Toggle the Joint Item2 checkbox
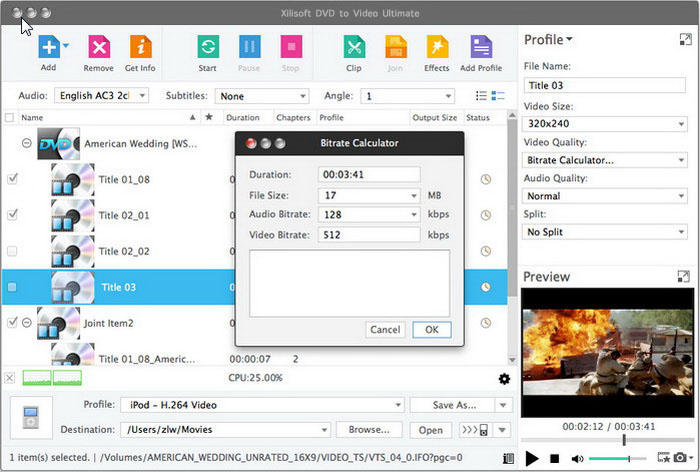The height and width of the screenshot is (472, 700). (12, 322)
